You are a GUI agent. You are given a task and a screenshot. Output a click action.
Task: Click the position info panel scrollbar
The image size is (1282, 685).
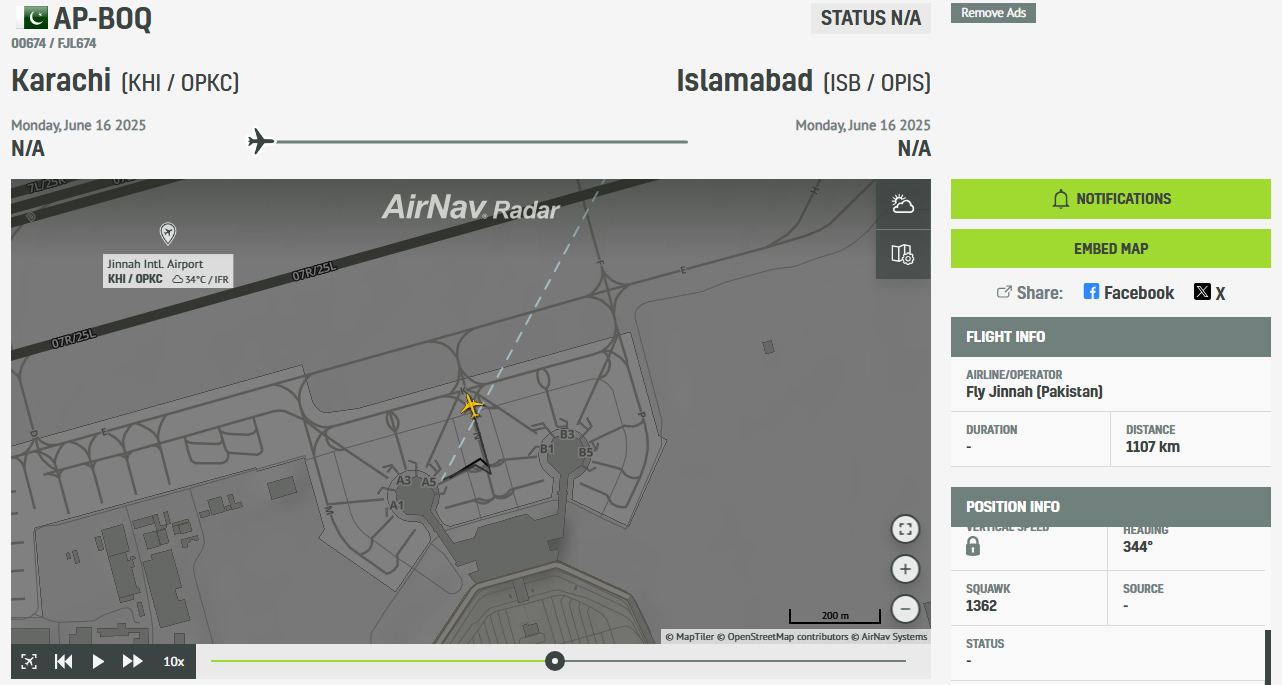[x=1268, y=657]
